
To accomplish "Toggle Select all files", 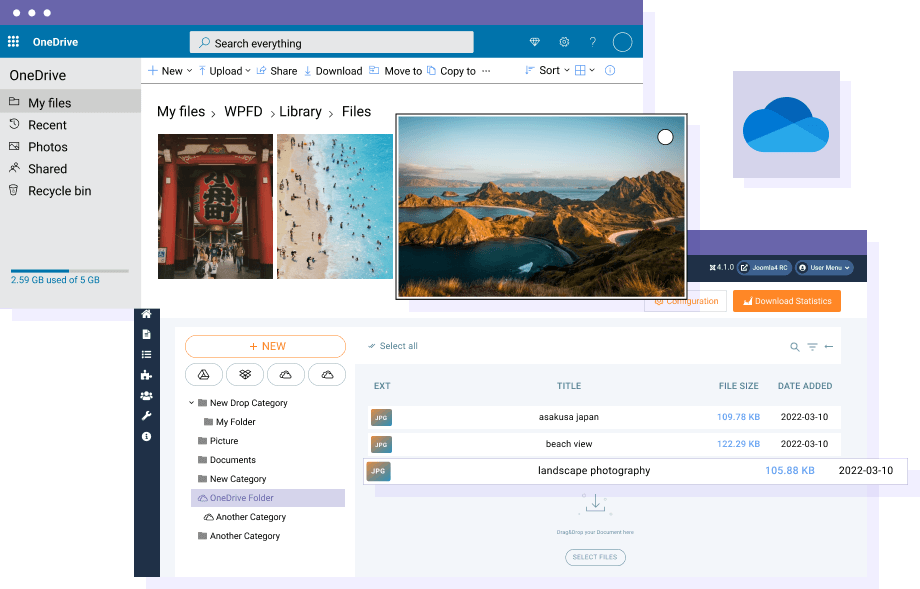I will pos(393,346).
